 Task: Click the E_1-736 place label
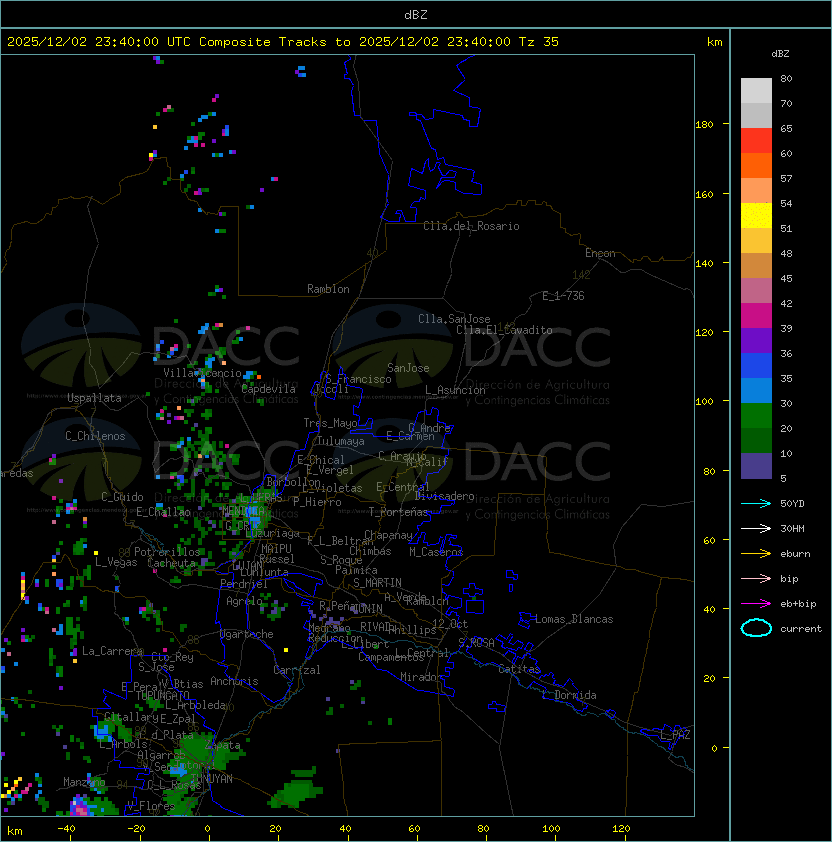pos(563,296)
